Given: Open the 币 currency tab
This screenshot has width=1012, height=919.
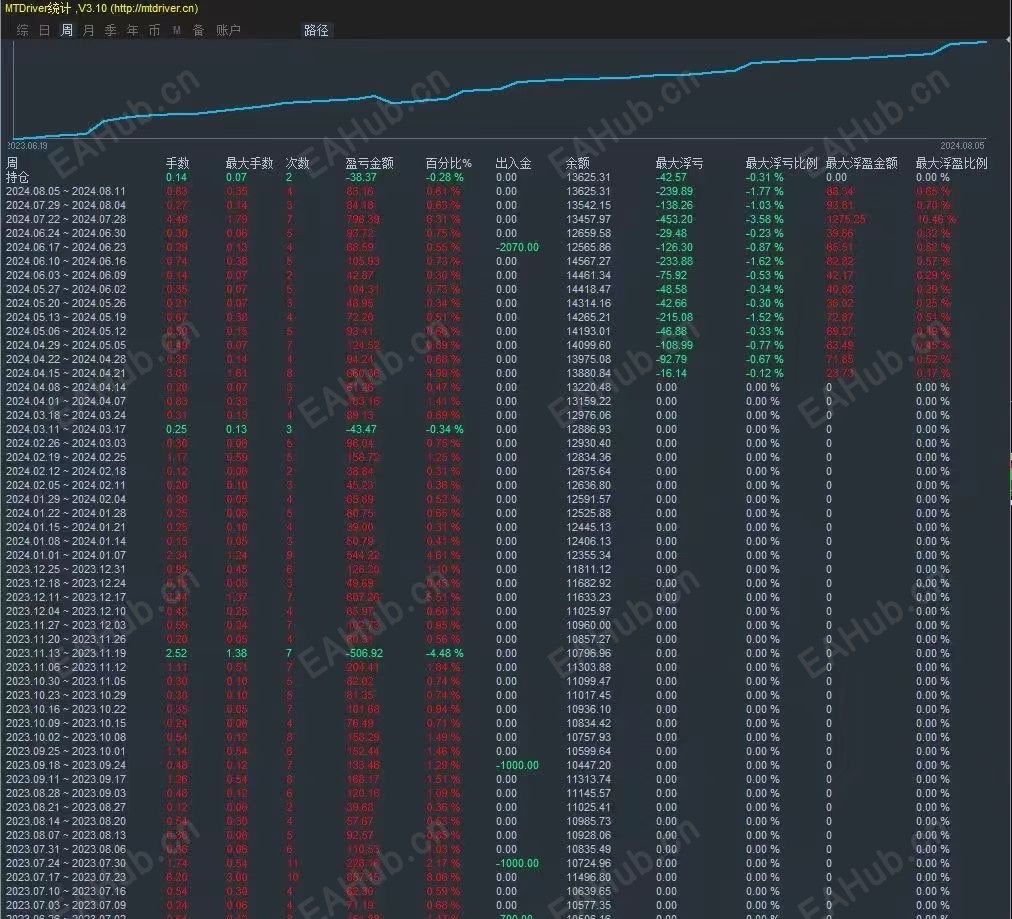Looking at the screenshot, I should (x=154, y=30).
